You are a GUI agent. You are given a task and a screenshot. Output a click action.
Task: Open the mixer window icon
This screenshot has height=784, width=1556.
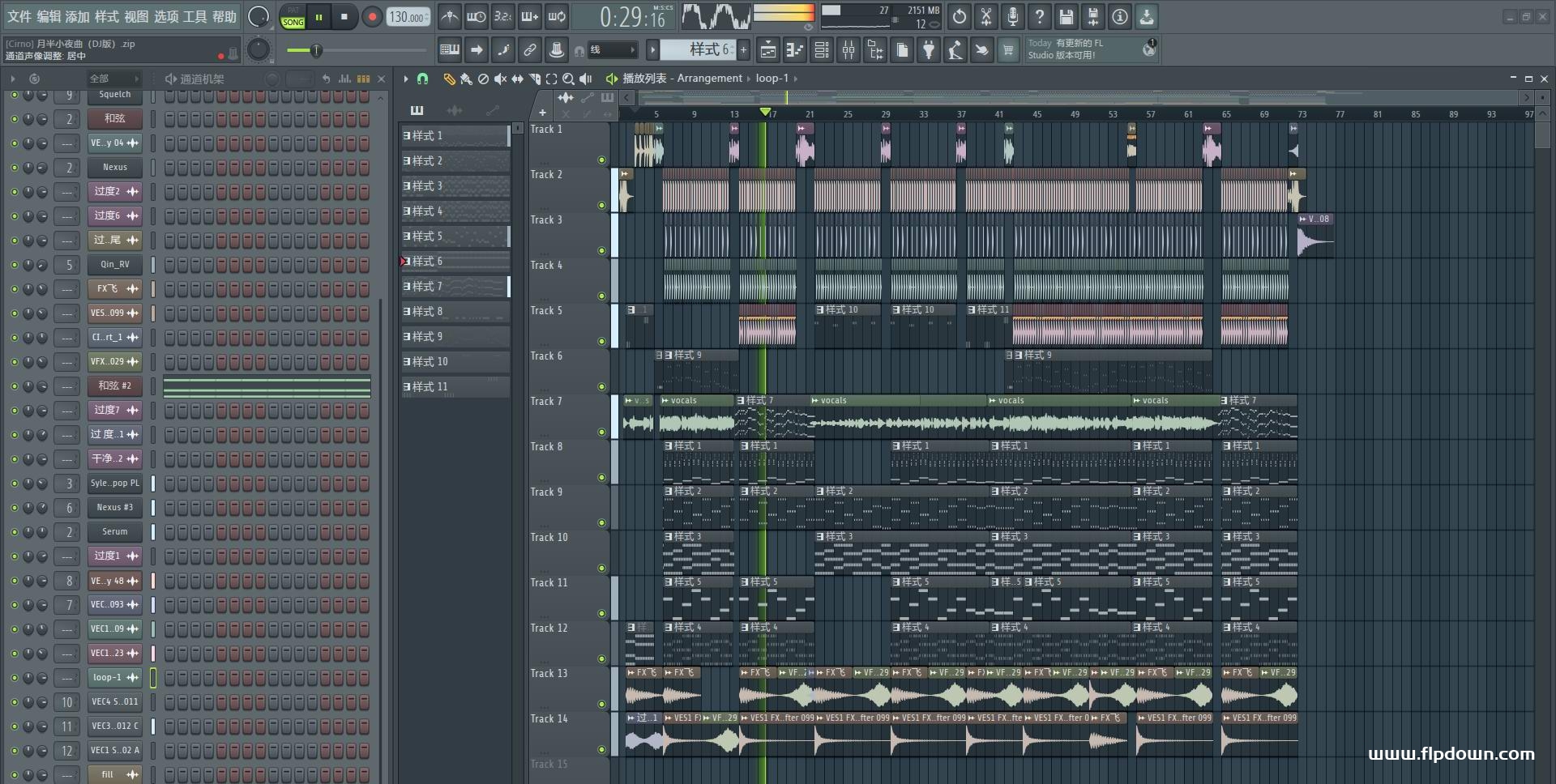coord(849,50)
